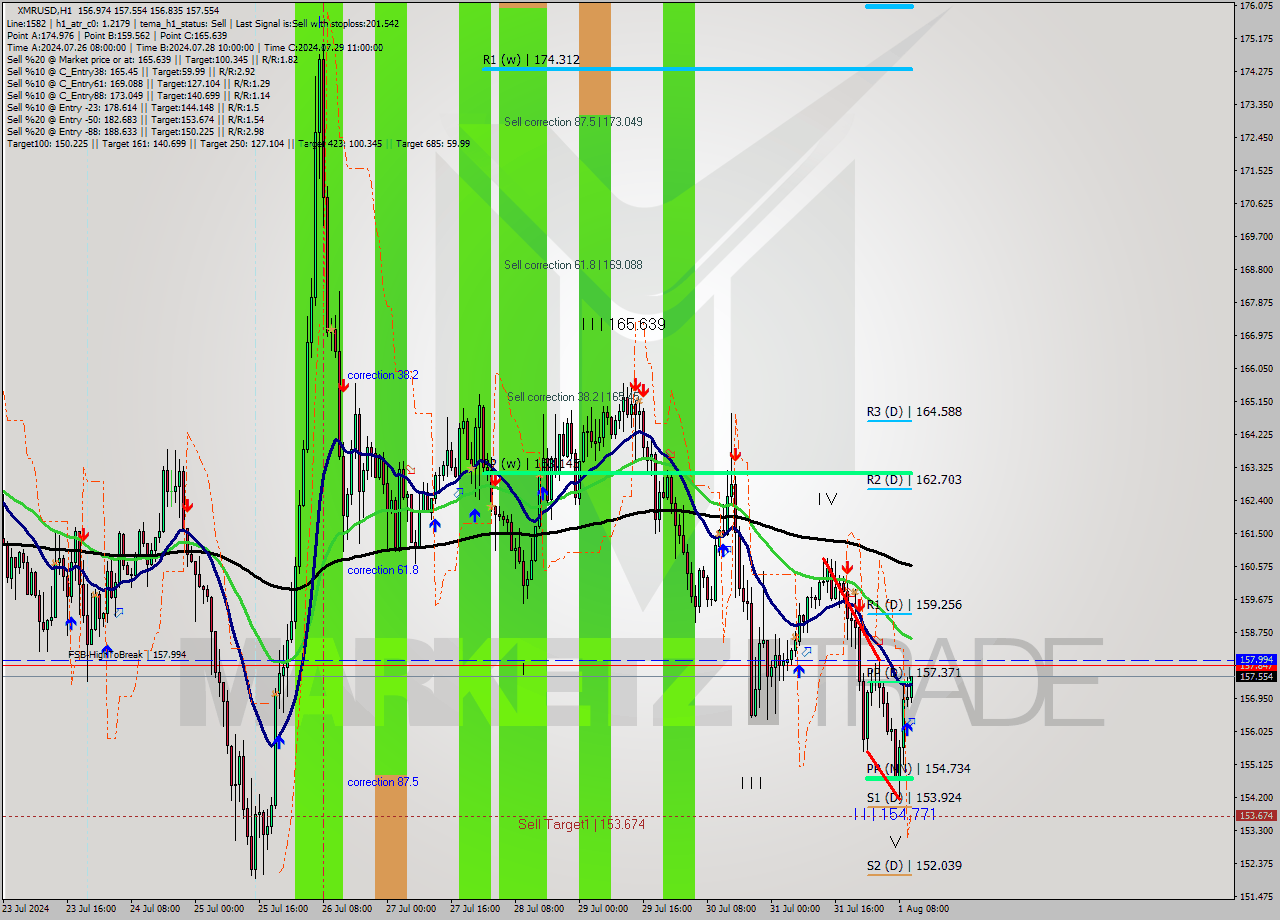This screenshot has height=920, width=1280.
Task: Click the blue 'correction 87.5' label
Action: (383, 782)
